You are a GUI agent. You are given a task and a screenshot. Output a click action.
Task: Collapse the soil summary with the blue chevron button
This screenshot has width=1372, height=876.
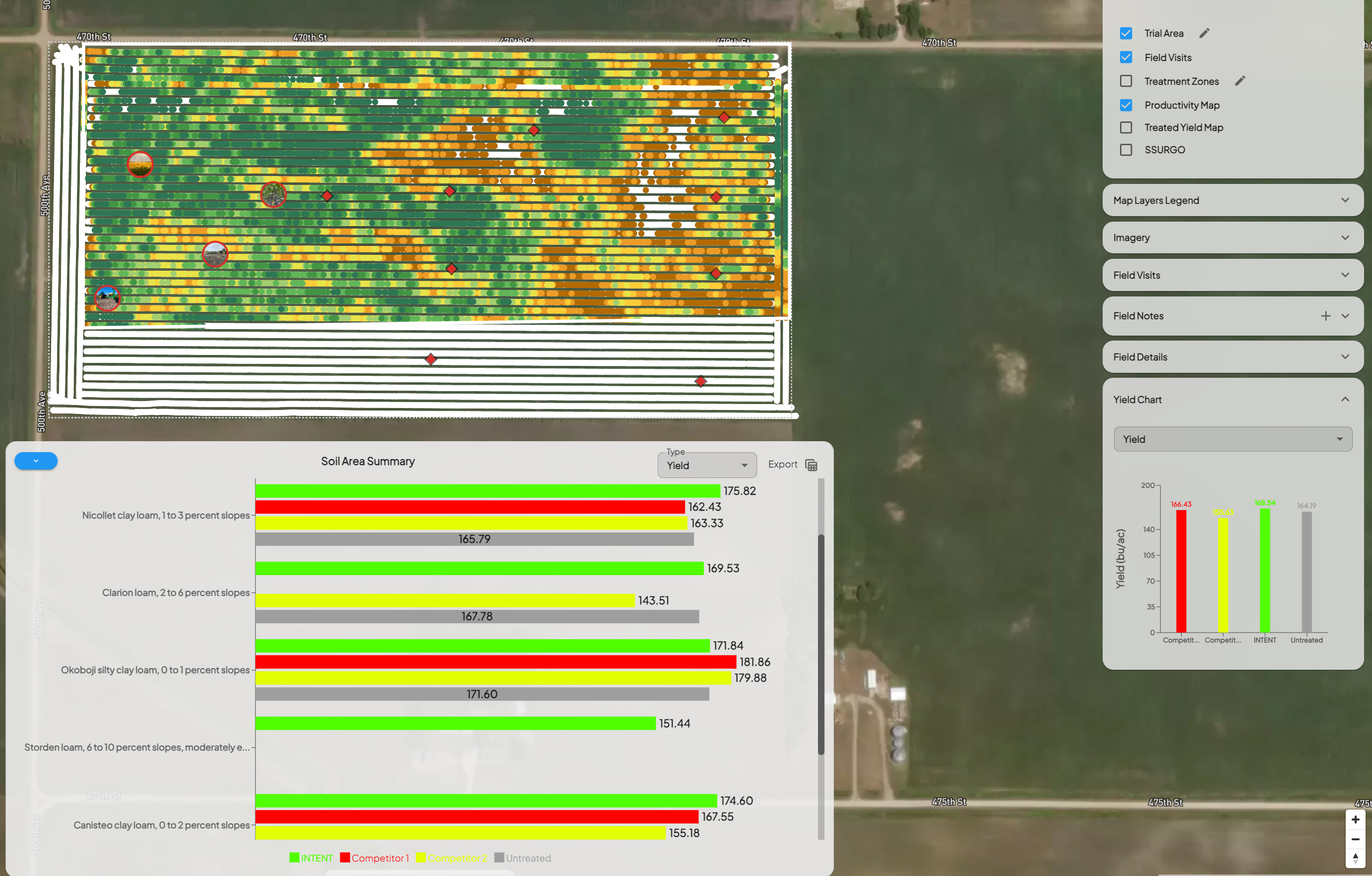coord(36,461)
